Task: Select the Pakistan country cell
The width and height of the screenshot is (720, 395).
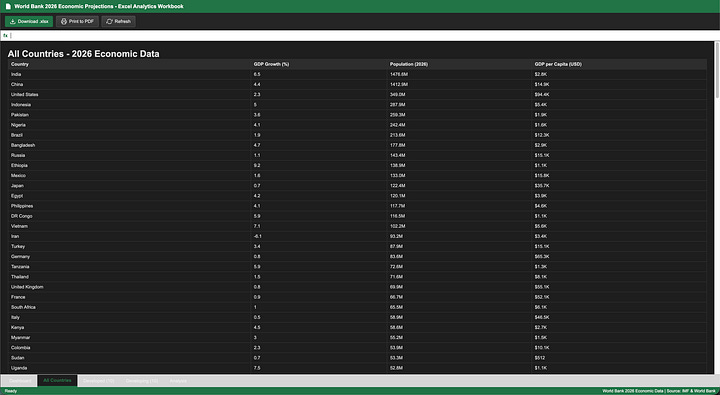Action: click(129, 115)
